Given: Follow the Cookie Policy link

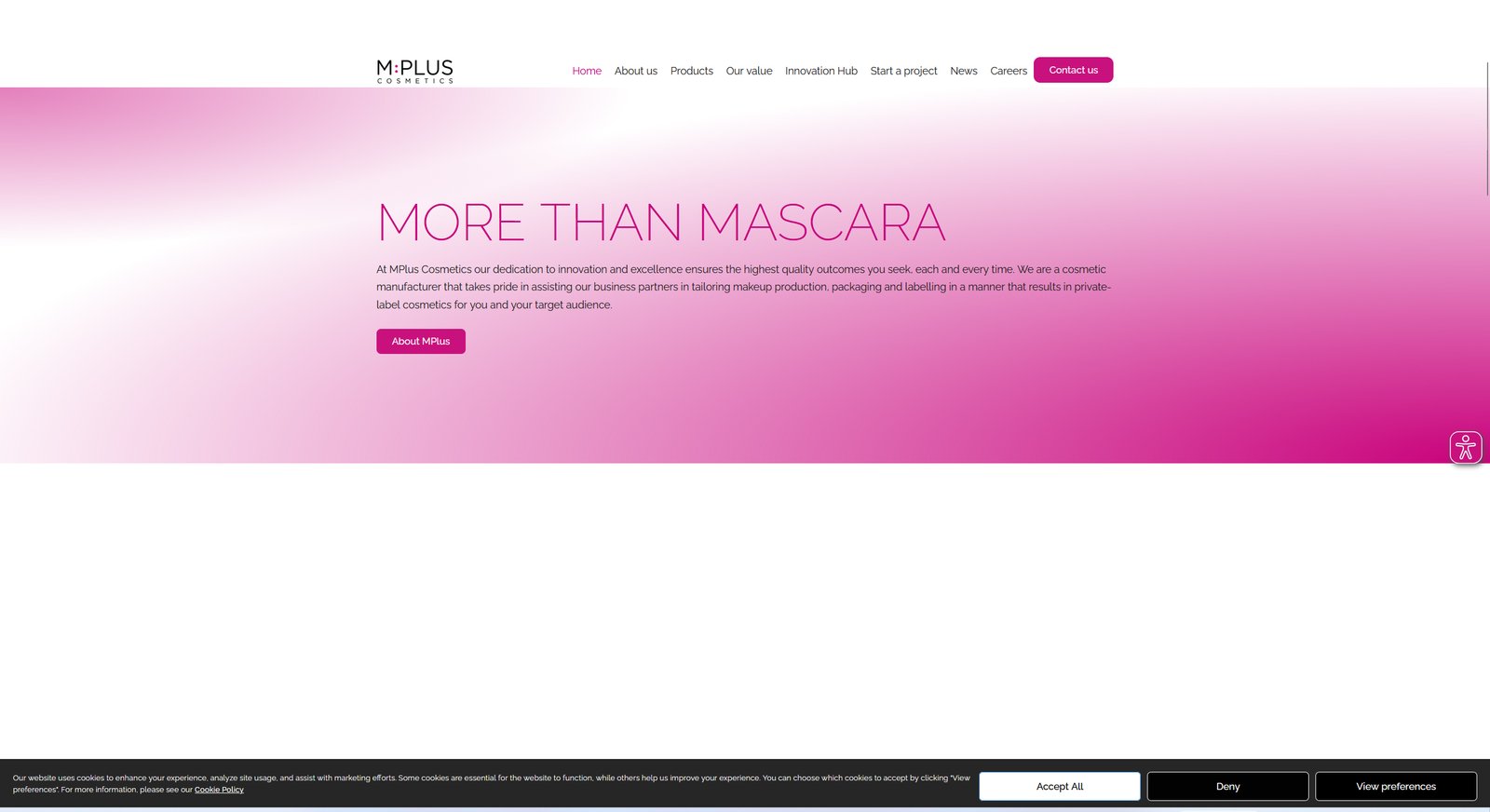Looking at the screenshot, I should point(219,790).
